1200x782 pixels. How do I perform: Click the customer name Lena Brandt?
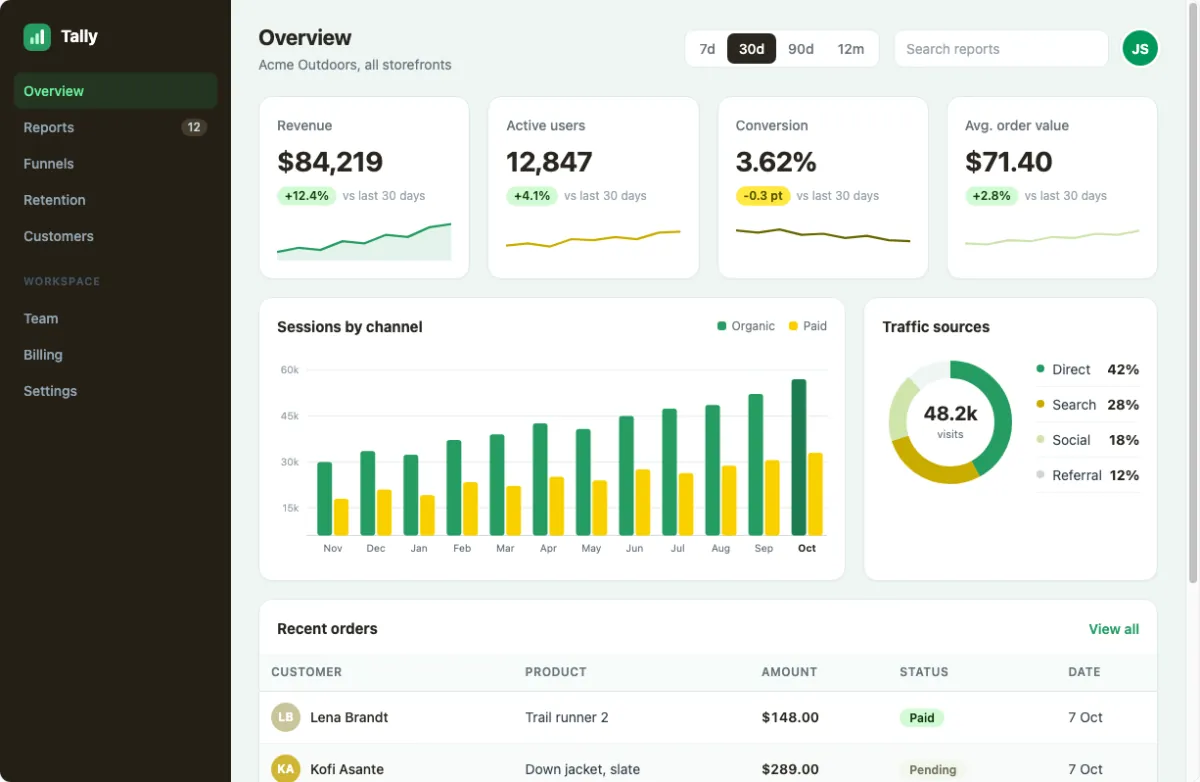pos(349,717)
